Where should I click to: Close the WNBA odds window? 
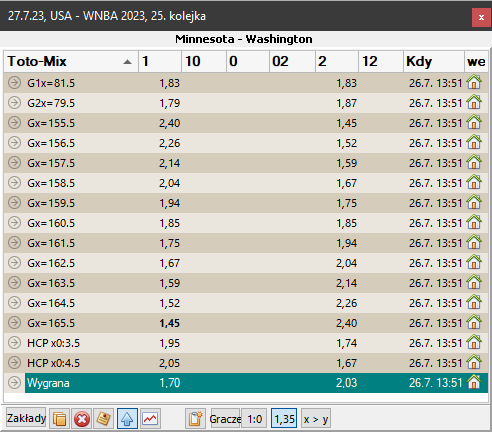coord(481,17)
